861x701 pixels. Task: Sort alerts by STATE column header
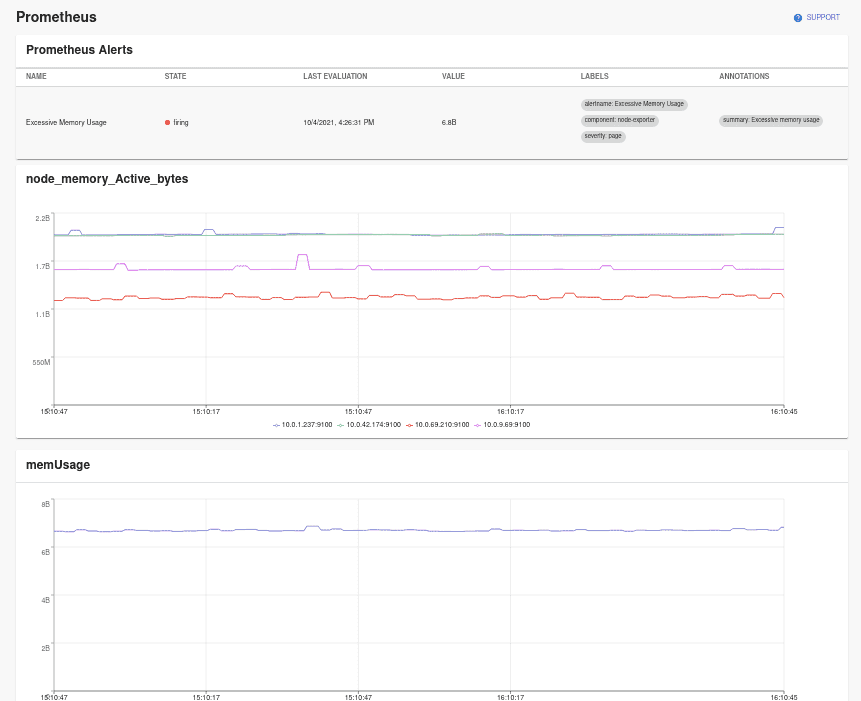(175, 76)
